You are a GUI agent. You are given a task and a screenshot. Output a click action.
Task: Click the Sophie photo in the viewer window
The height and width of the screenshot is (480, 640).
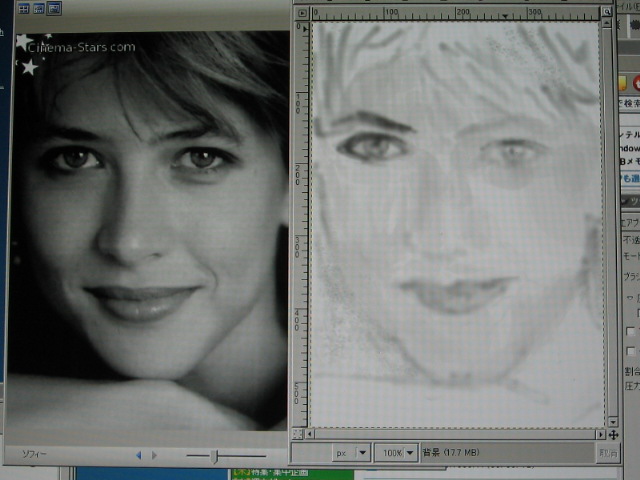[x=149, y=231]
